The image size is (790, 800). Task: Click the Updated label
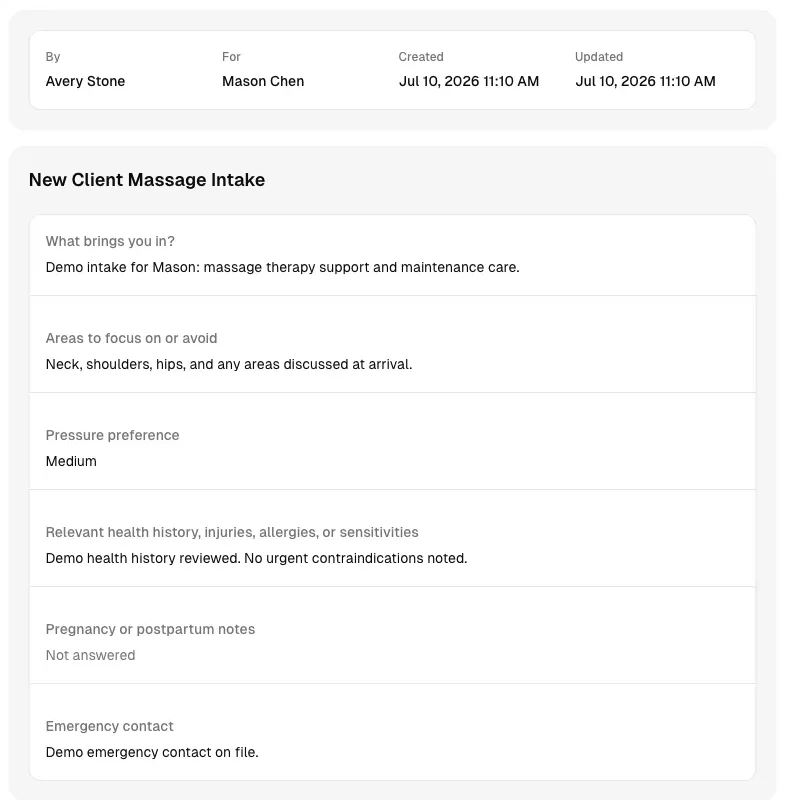pyautogui.click(x=599, y=57)
